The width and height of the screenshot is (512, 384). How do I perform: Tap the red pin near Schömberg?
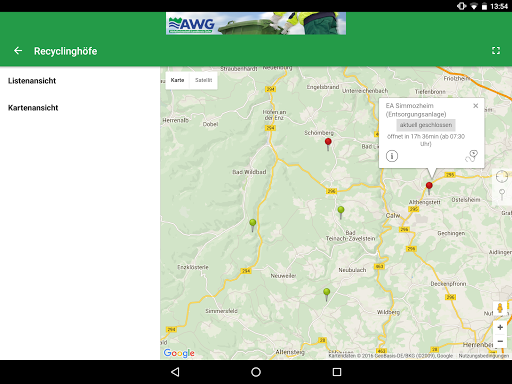click(328, 144)
